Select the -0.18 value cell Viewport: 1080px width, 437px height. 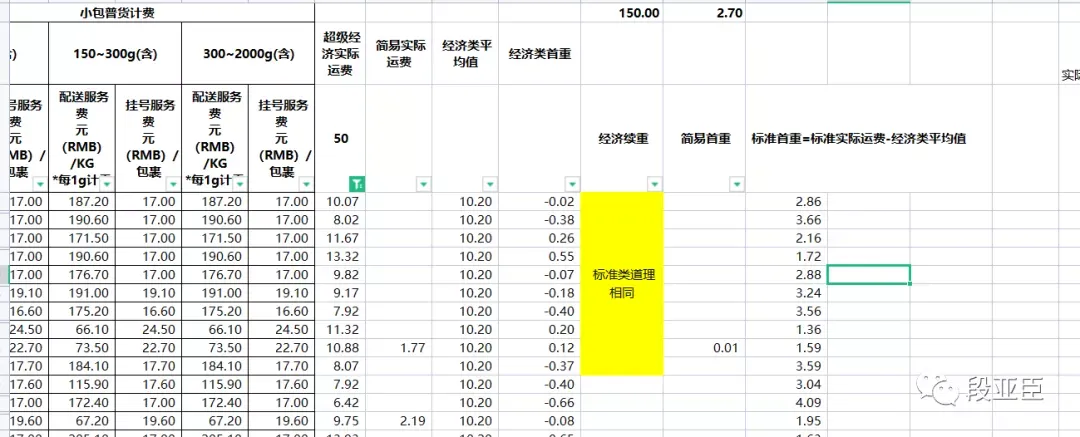[540, 292]
